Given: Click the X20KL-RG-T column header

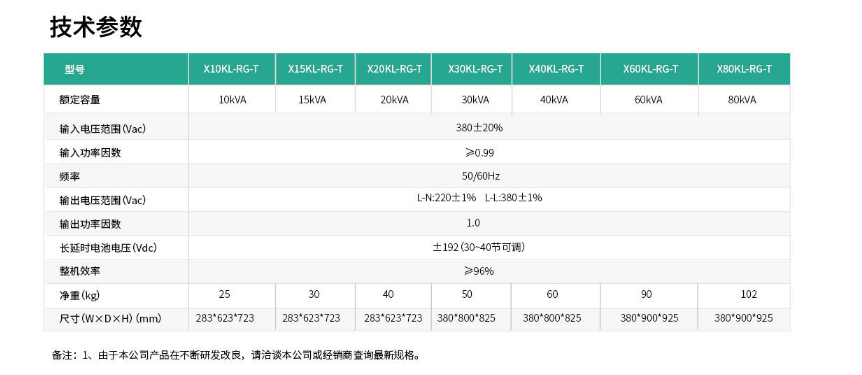Looking at the screenshot, I should click(x=394, y=69).
